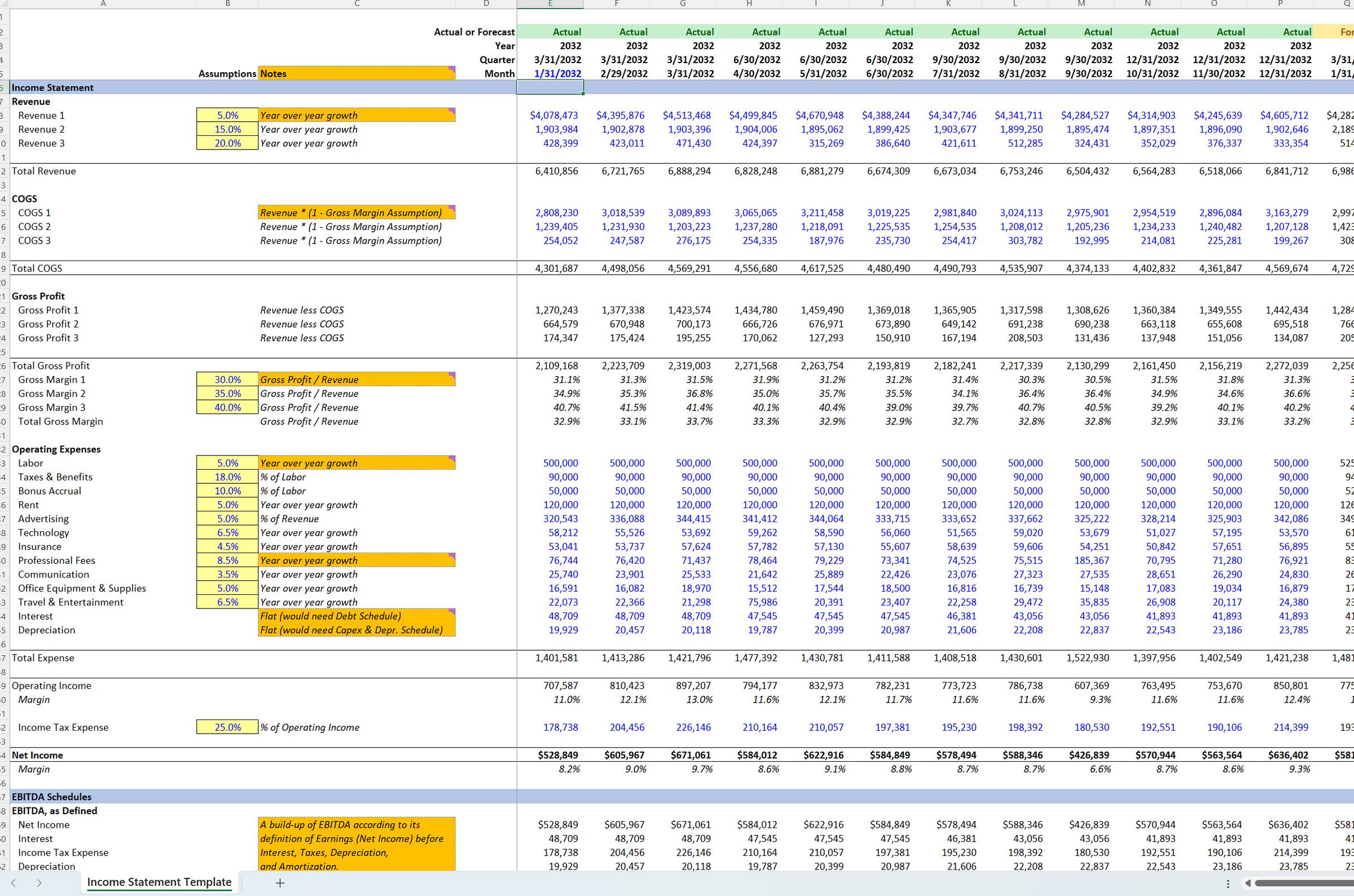The image size is (1354, 896).
Task: Click the scrollbar left arrow
Action: [x=1248, y=884]
